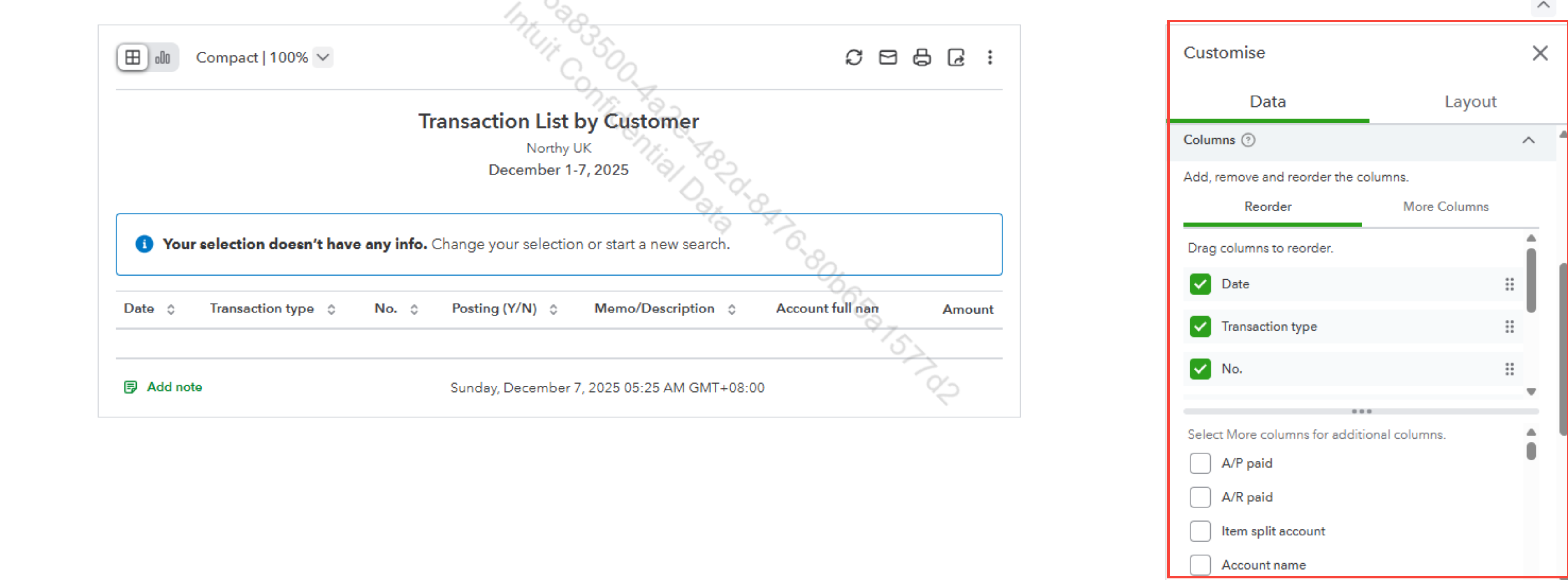Email the report using envelope icon
The width and height of the screenshot is (1568, 580).
(888, 57)
